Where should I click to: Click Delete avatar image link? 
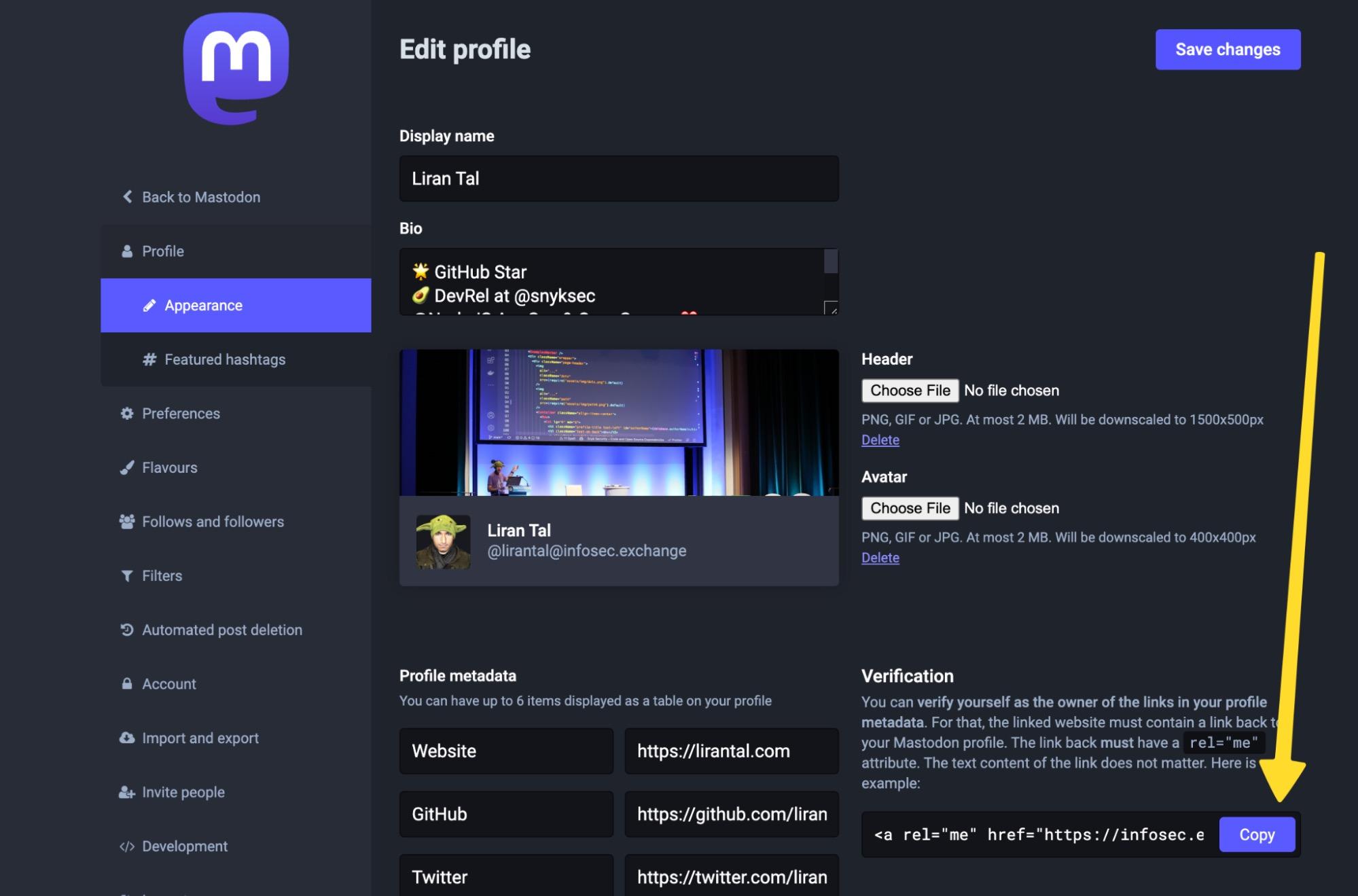(x=879, y=557)
